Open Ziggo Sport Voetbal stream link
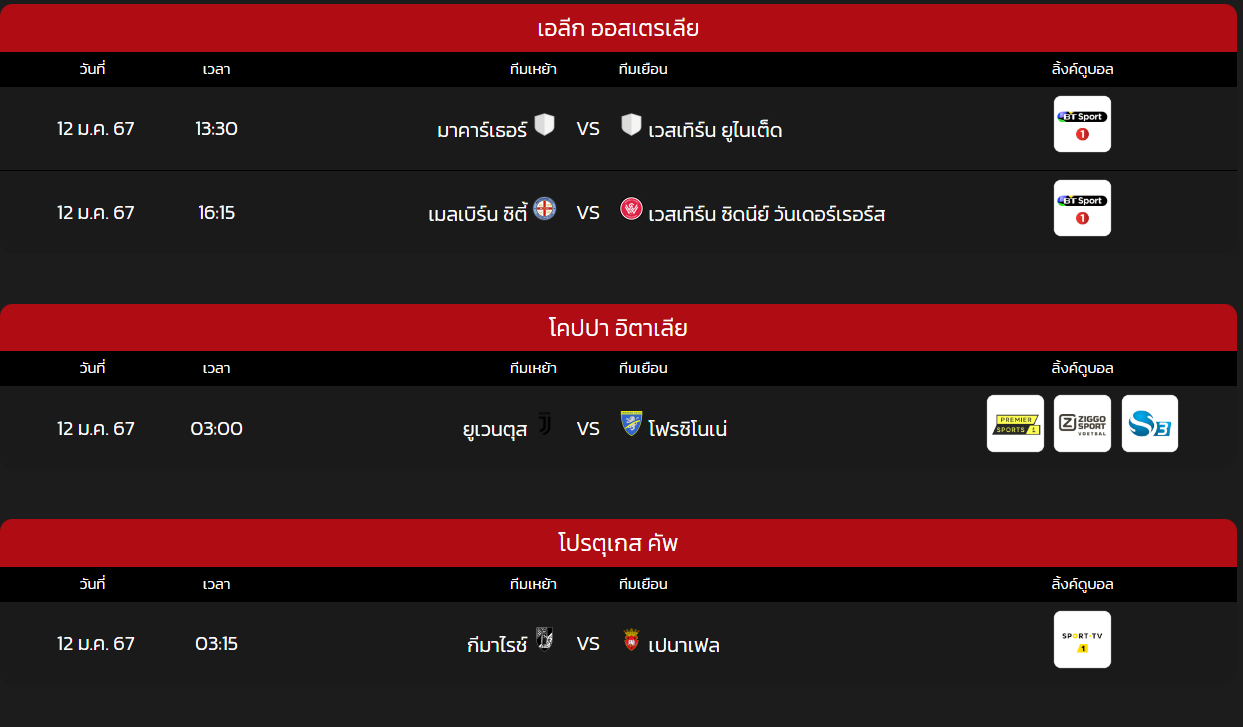The image size is (1243, 727). 1082,423
